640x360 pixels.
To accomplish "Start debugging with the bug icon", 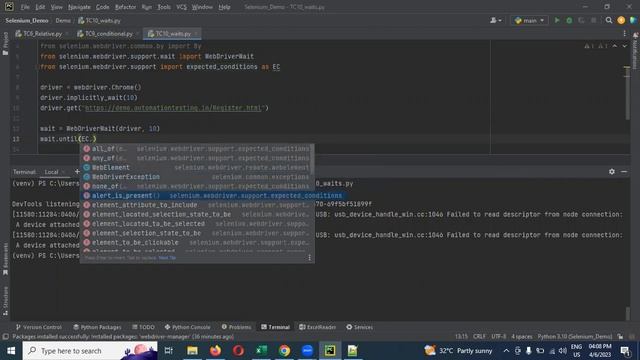I will pos(569,20).
